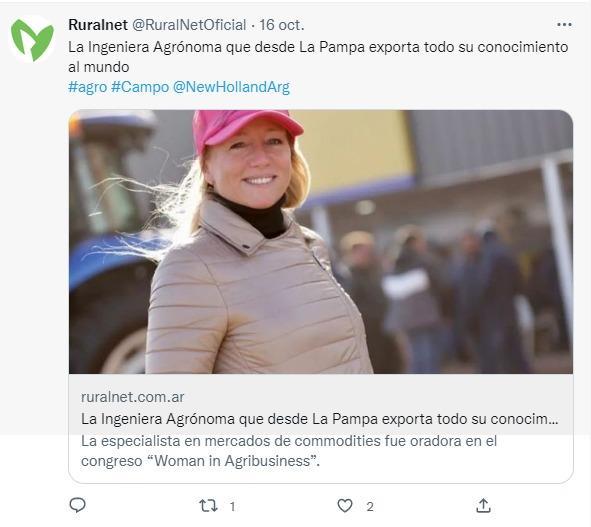This screenshot has height=527, width=591.
Task: Open the #Campo hashtag link
Action: (x=140, y=87)
